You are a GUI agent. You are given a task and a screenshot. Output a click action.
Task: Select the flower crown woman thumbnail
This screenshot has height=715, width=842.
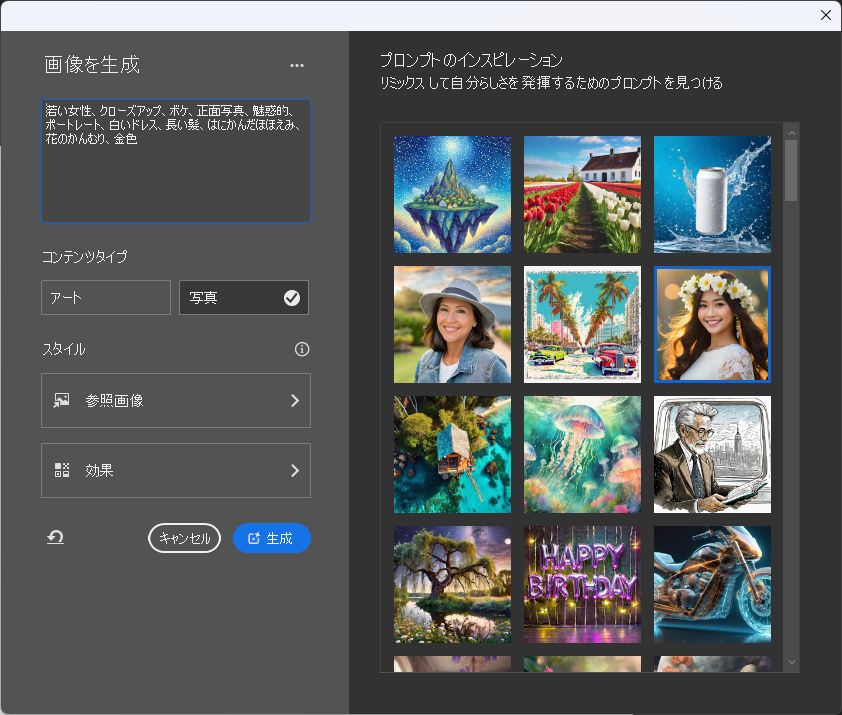pos(712,324)
